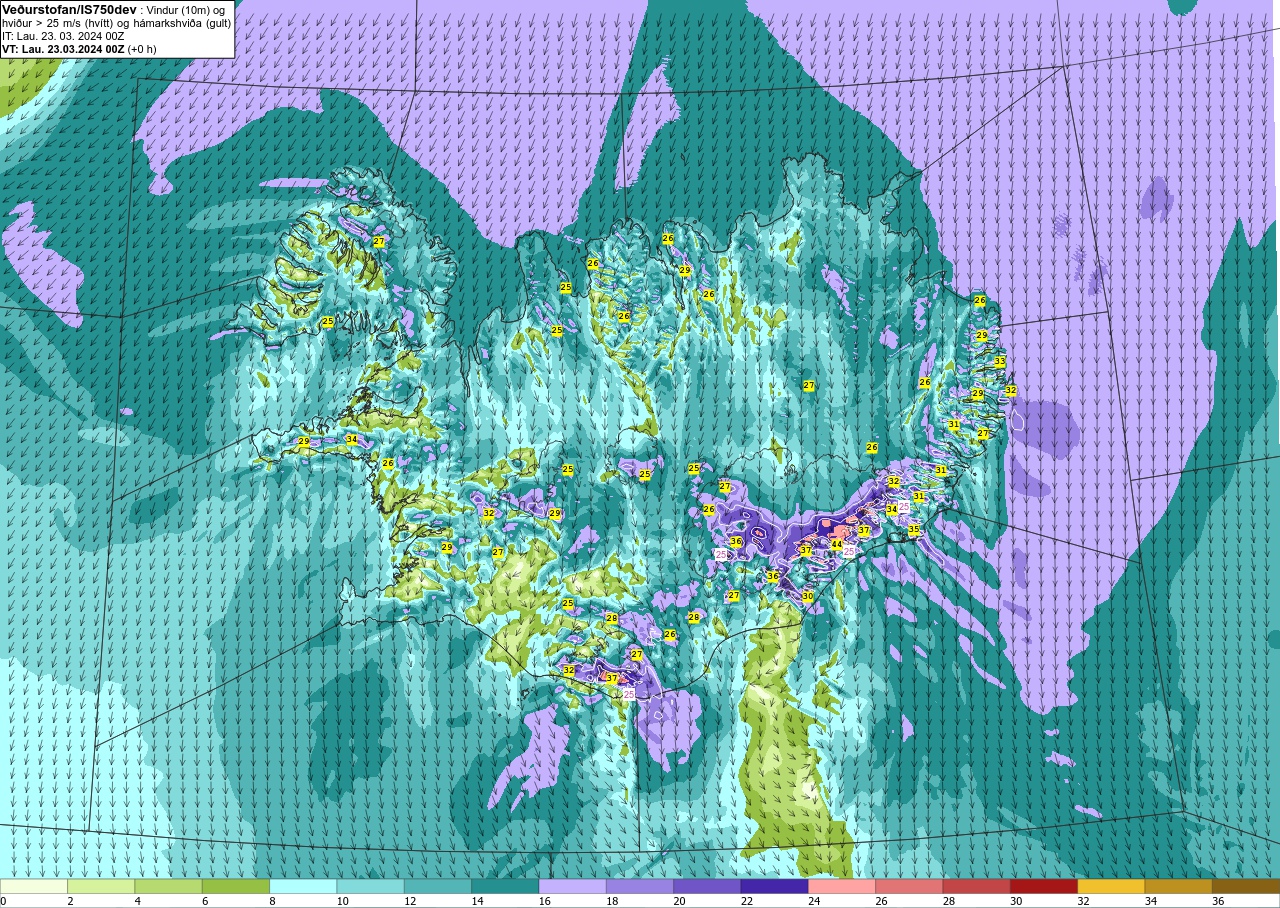Click the Veðurstofan/IS750dev title text
The height and width of the screenshot is (908, 1280).
click(70, 9)
